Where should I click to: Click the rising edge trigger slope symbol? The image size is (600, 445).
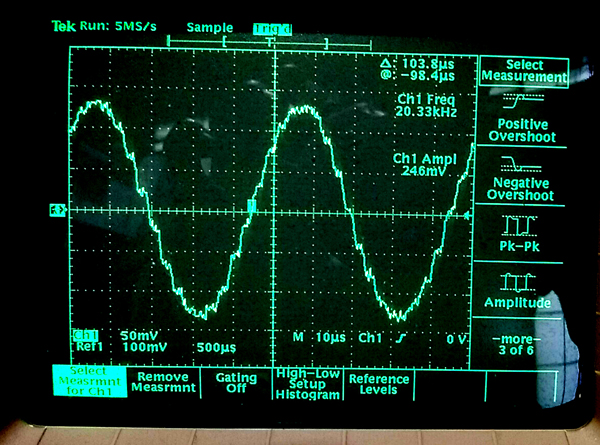[x=401, y=338]
